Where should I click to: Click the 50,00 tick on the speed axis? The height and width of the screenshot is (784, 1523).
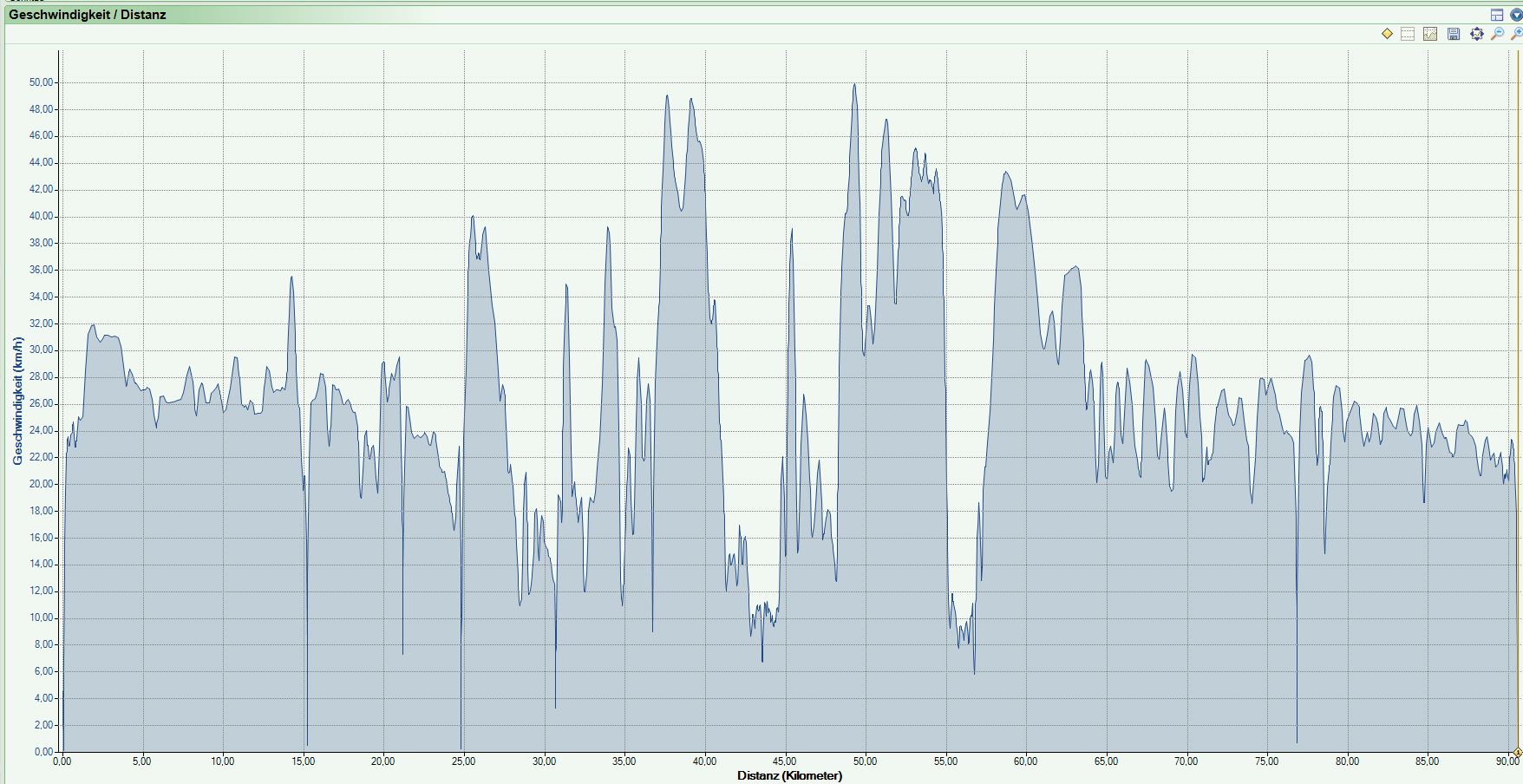(x=42, y=82)
